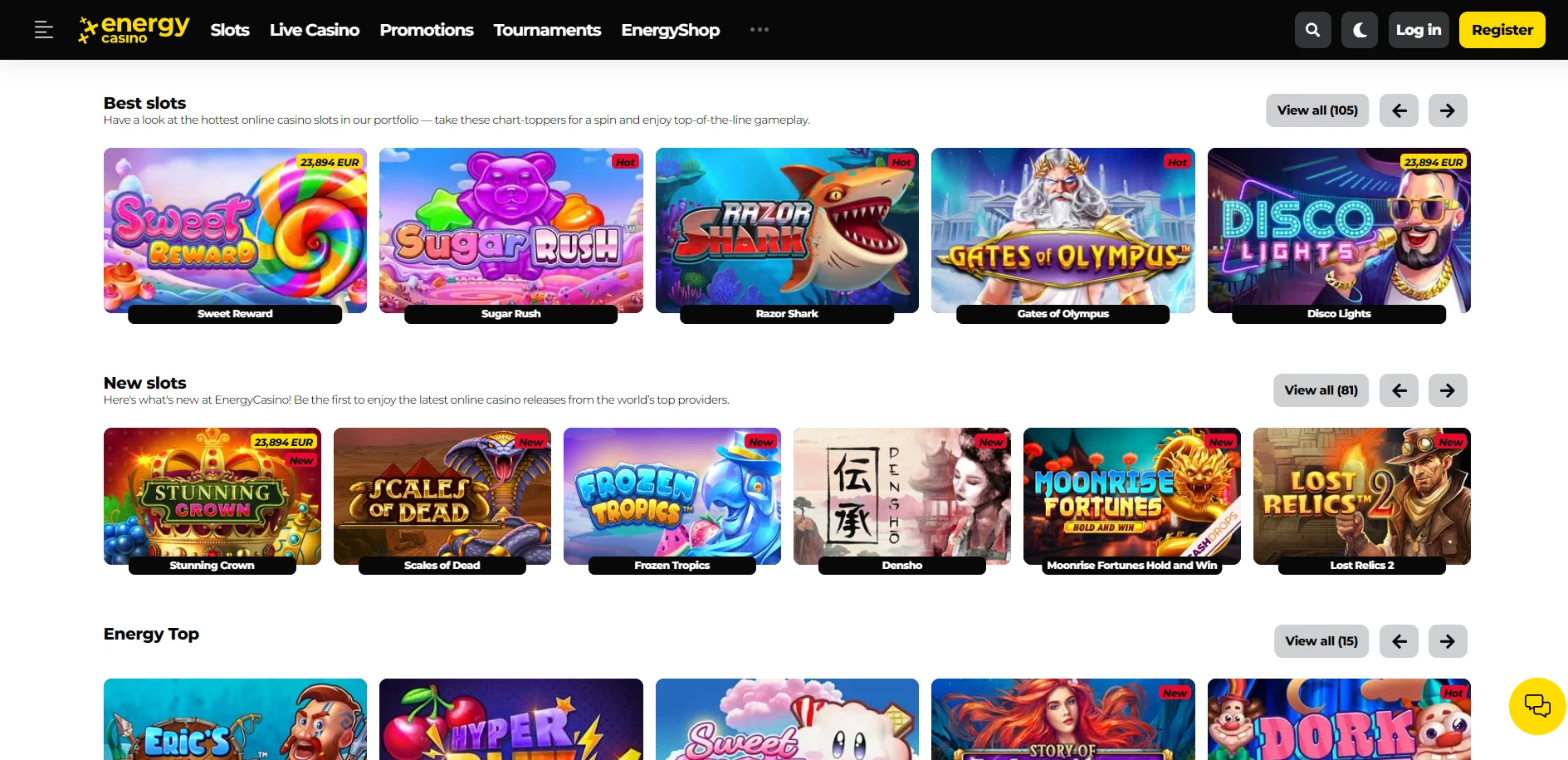Open Scales of Dead slot thumbnail

442,496
